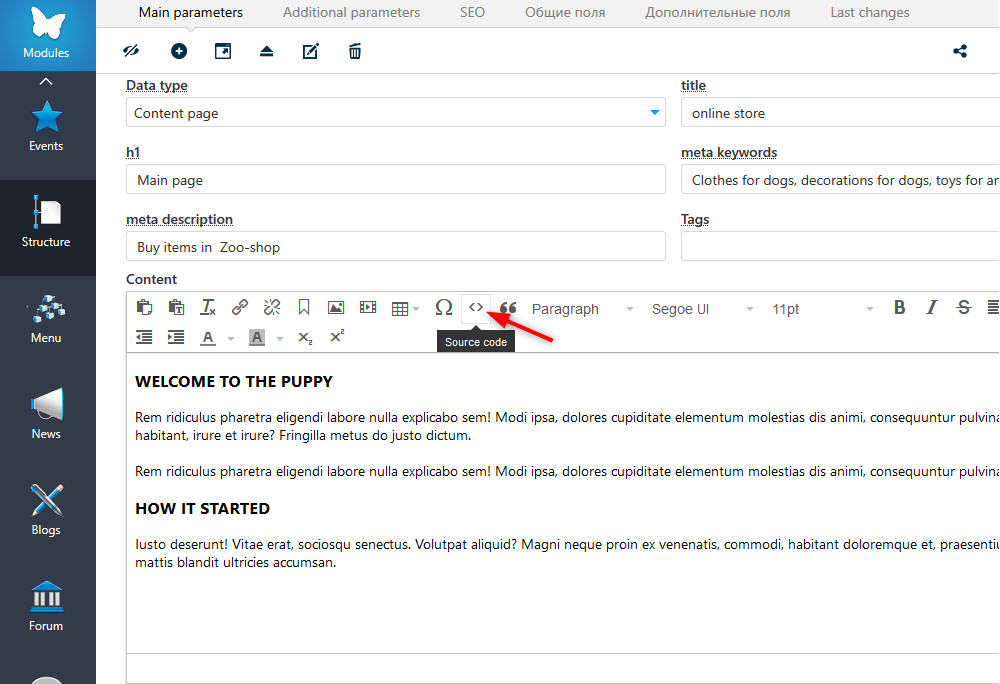The width and height of the screenshot is (1000, 684).
Task: Click the Source code editor icon
Action: tap(476, 308)
